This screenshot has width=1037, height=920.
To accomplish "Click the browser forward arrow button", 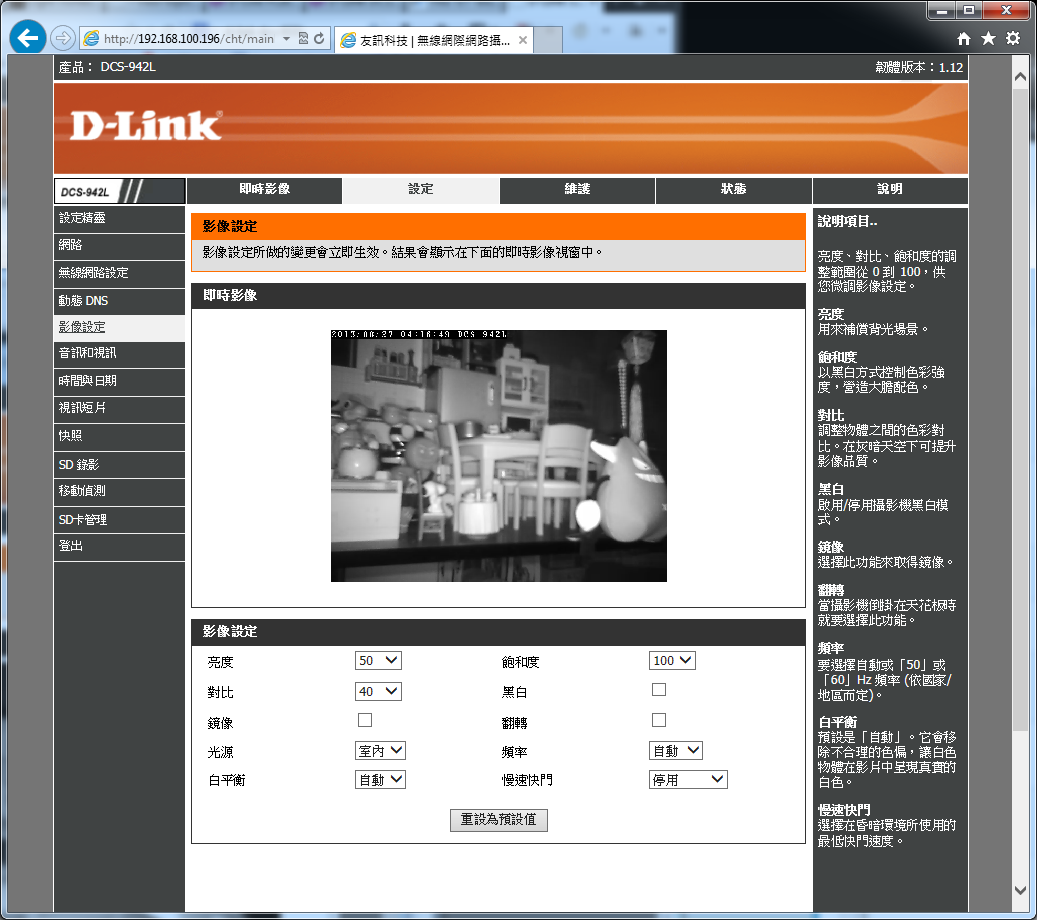I will tap(62, 38).
